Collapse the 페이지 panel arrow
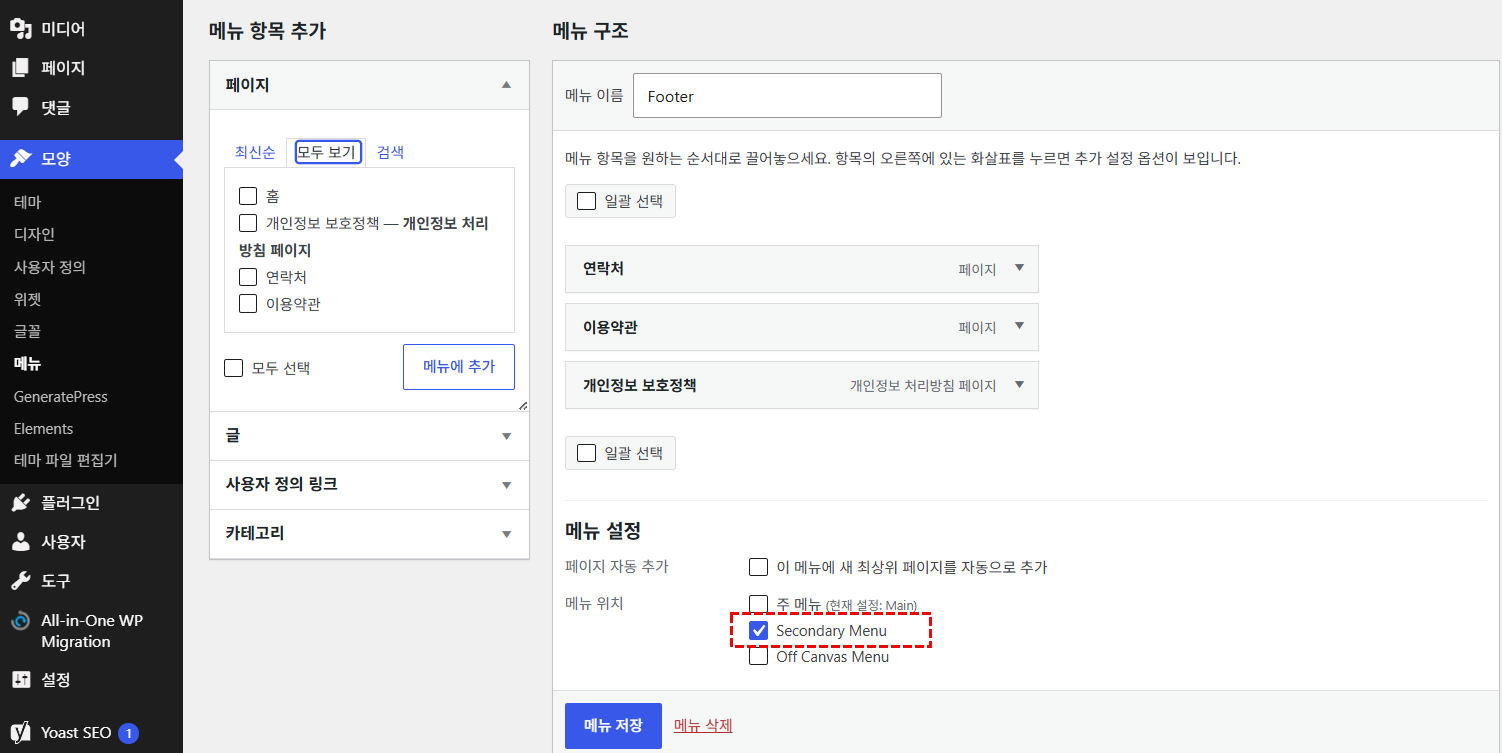 coord(507,85)
